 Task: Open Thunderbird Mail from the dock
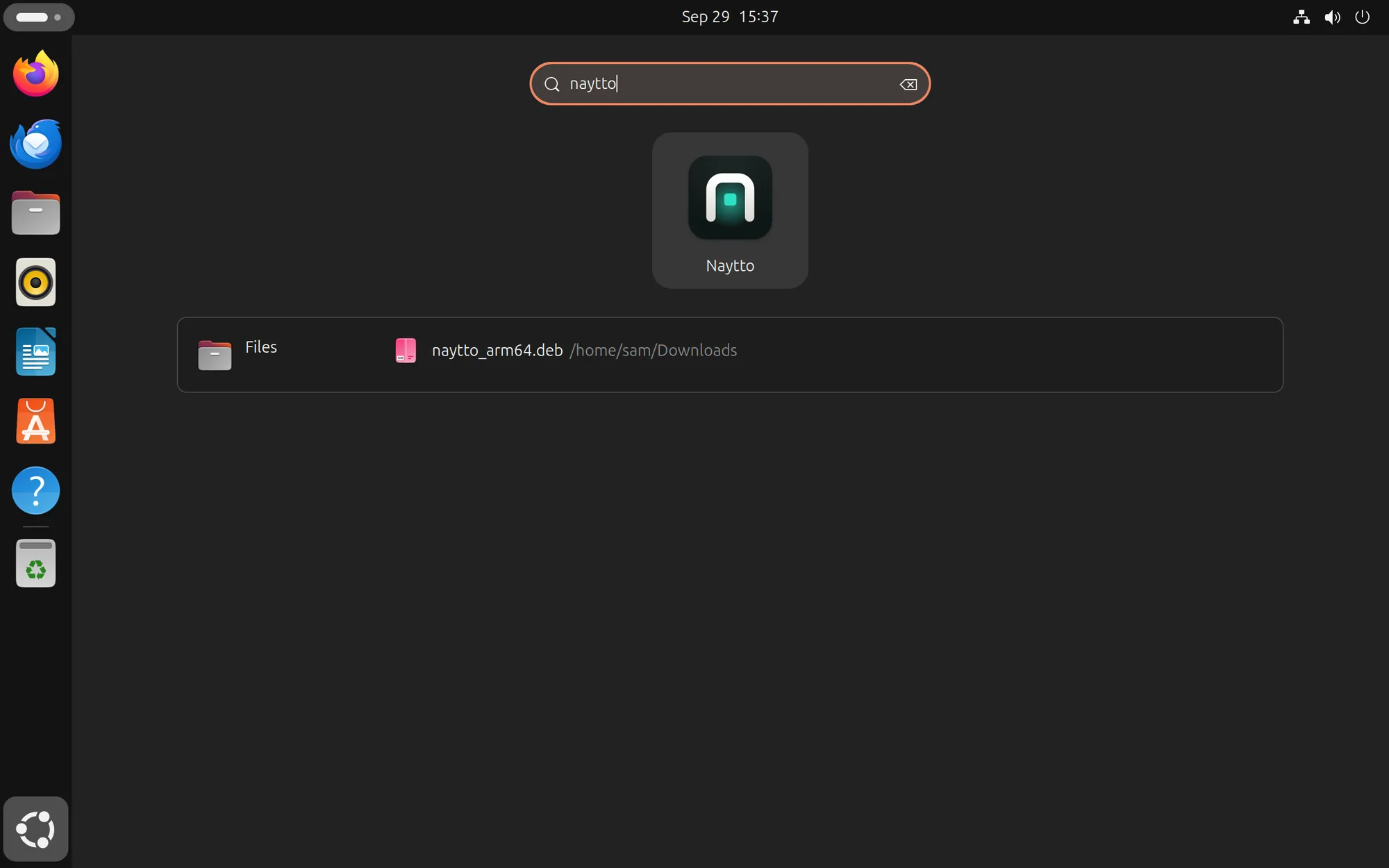tap(36, 144)
